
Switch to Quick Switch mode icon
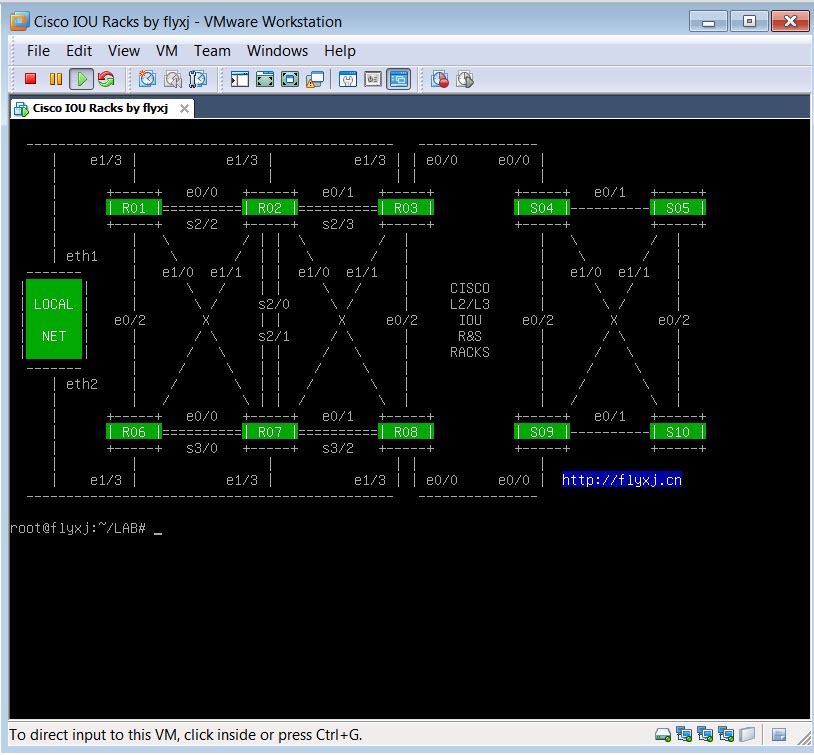pos(290,79)
